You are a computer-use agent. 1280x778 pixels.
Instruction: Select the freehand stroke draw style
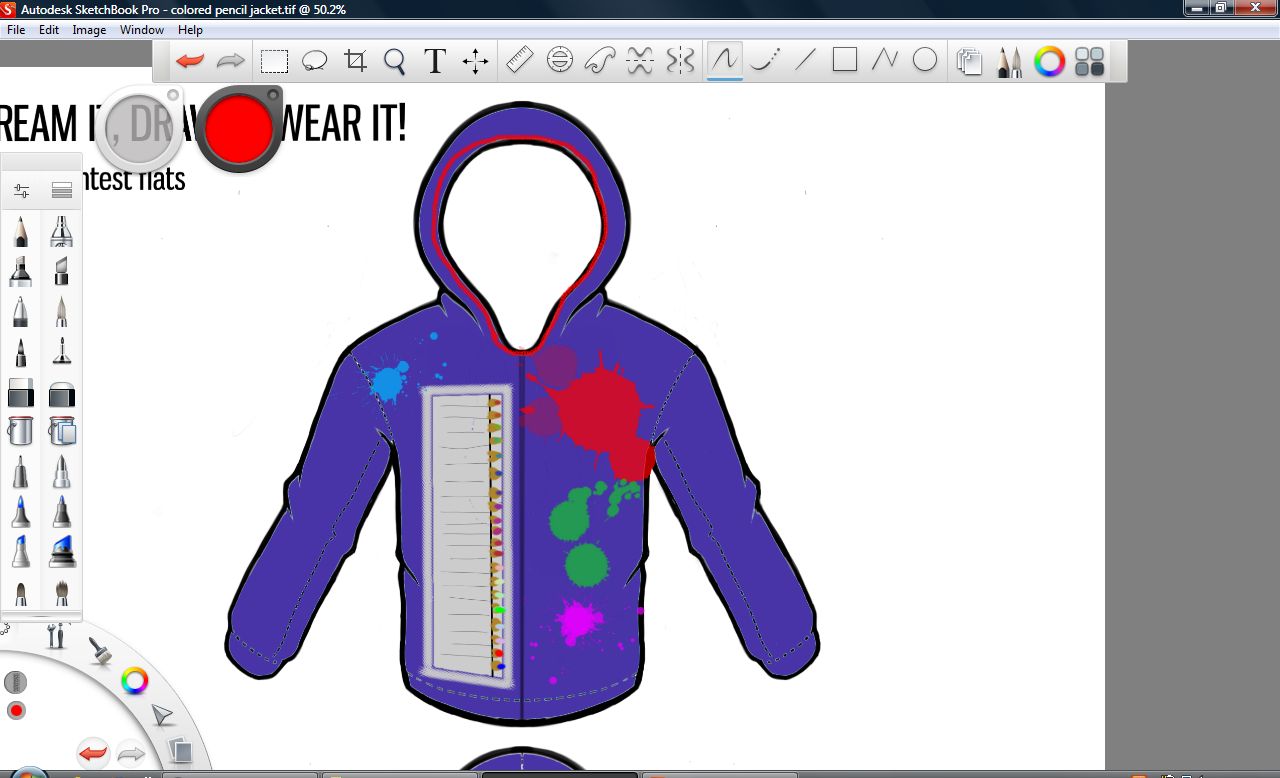click(724, 61)
